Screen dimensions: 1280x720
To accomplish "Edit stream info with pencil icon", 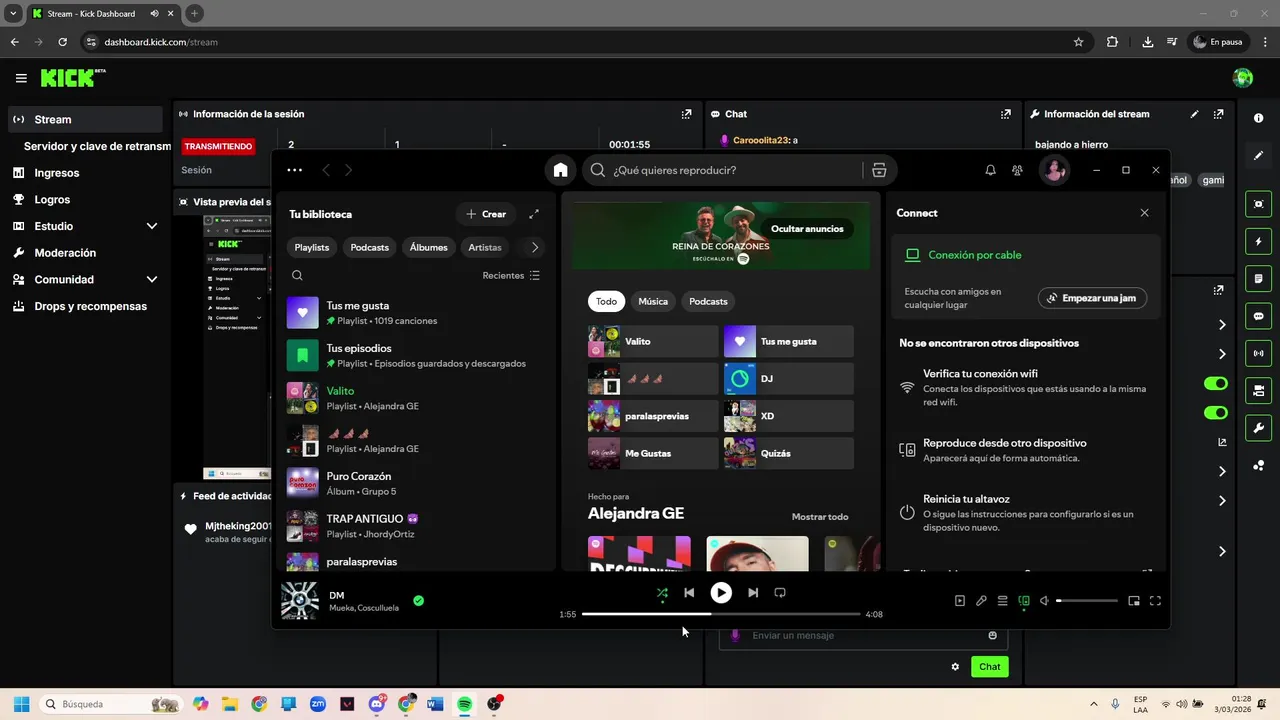I will coord(1194,114).
